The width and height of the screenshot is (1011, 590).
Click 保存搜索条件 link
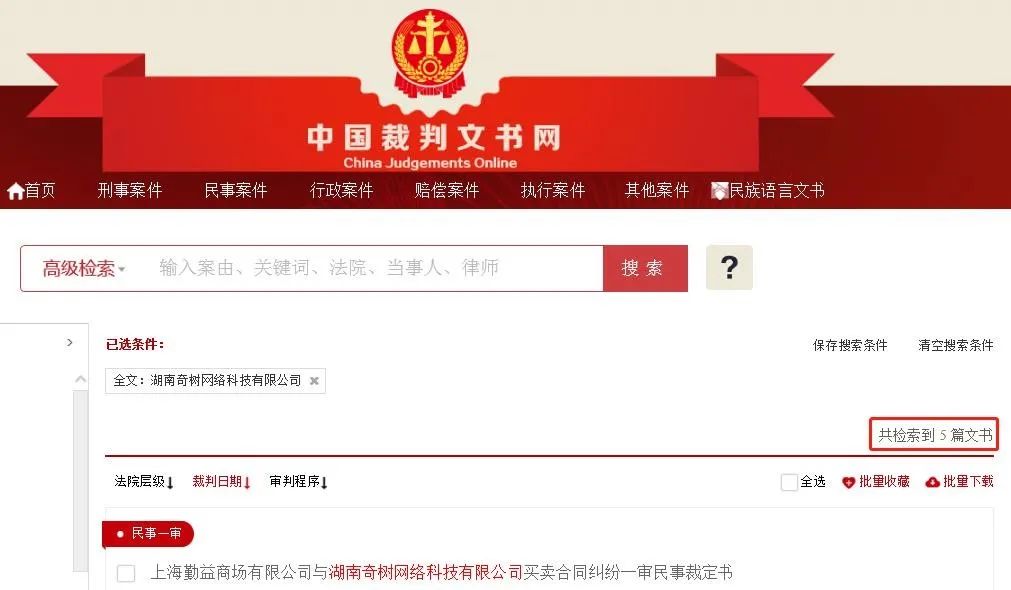click(x=850, y=345)
